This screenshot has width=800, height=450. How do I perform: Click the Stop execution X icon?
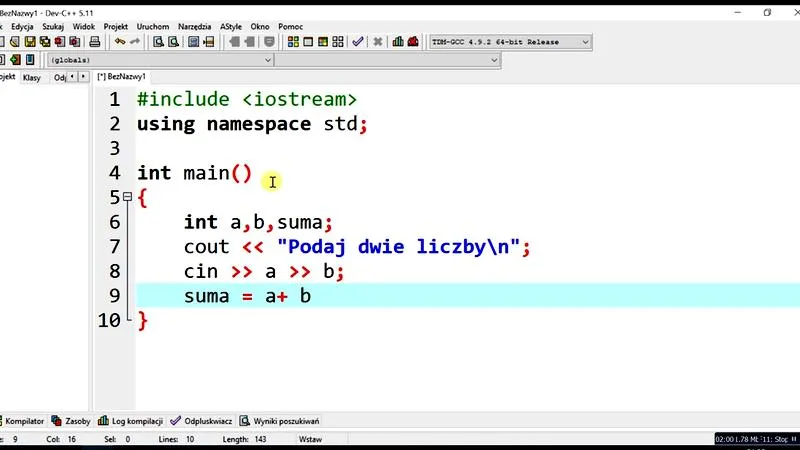click(378, 42)
